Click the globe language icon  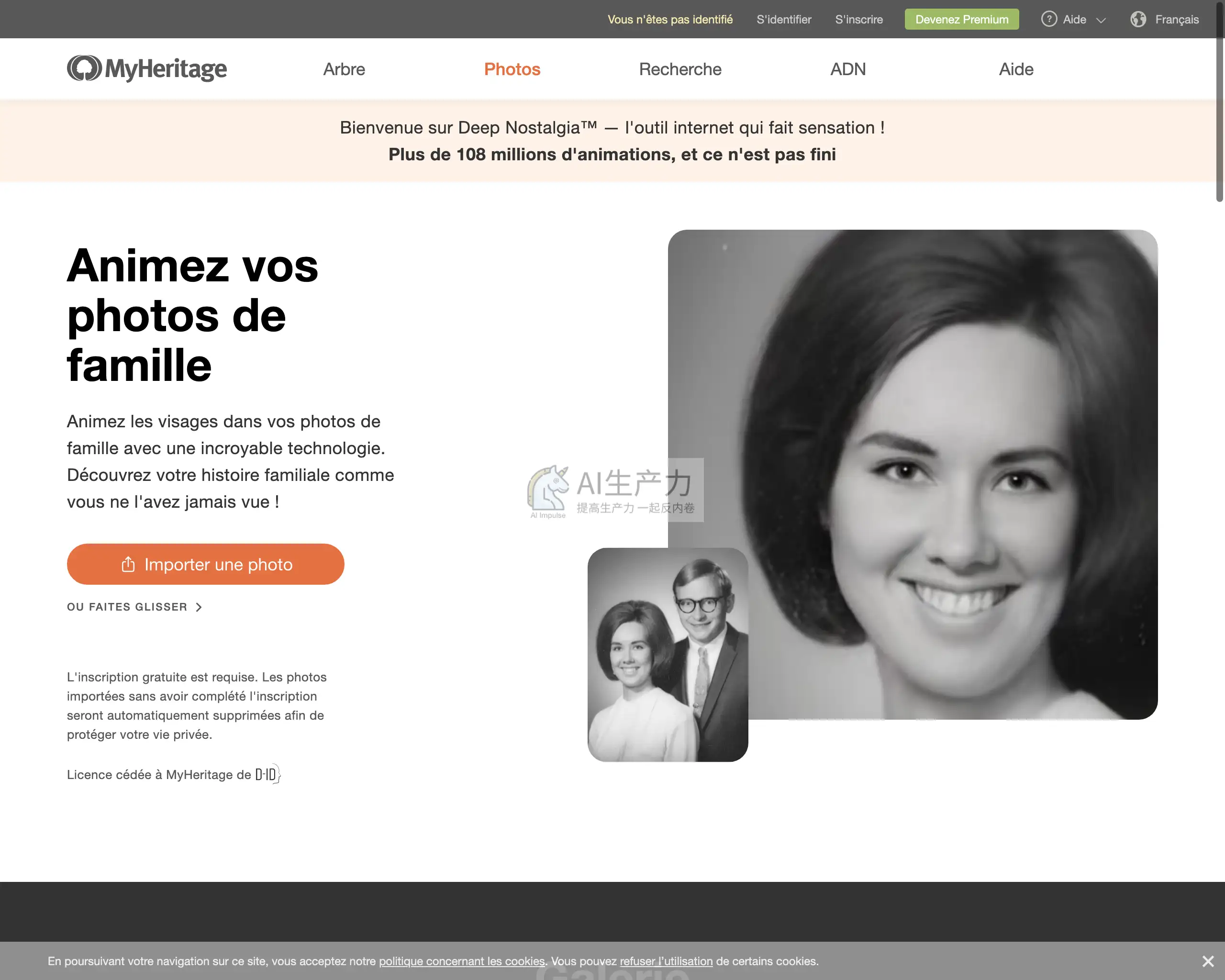point(1137,19)
